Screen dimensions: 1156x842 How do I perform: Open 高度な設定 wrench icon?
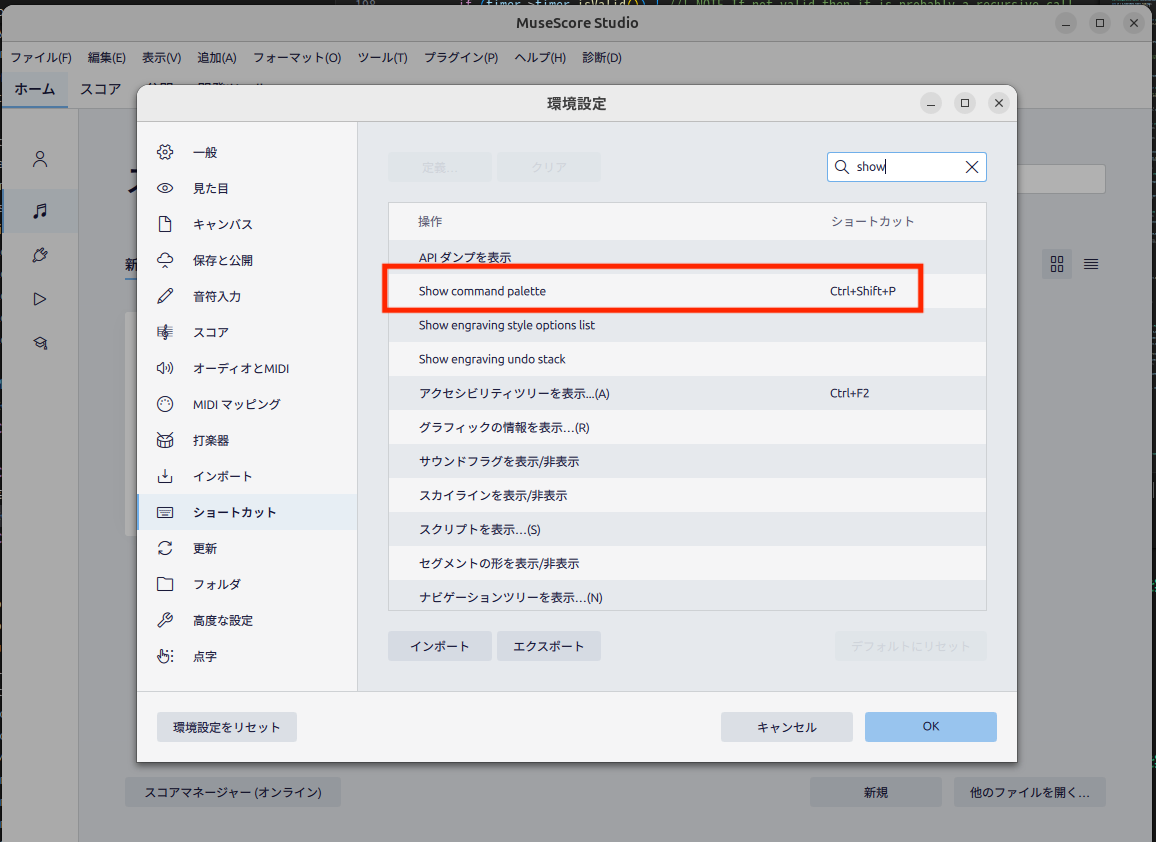(165, 620)
